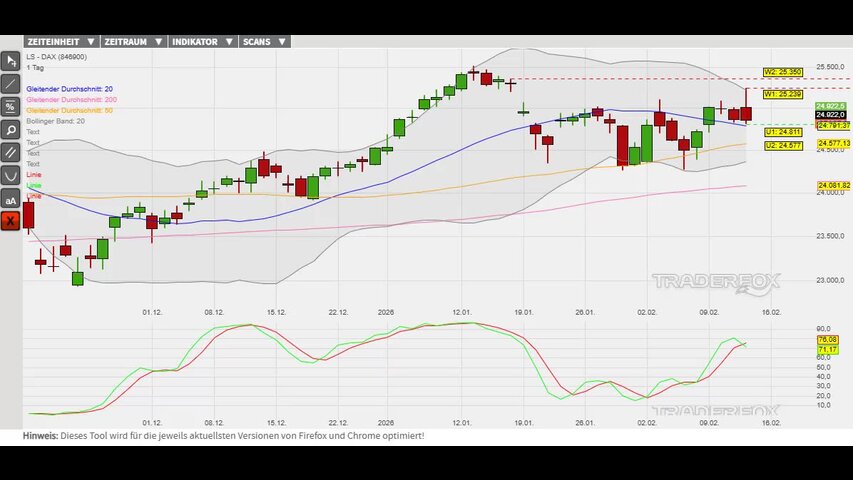Image resolution: width=853 pixels, height=480 pixels.
Task: Select the Bollinger Band: 20 legend entry
Action: (x=55, y=121)
